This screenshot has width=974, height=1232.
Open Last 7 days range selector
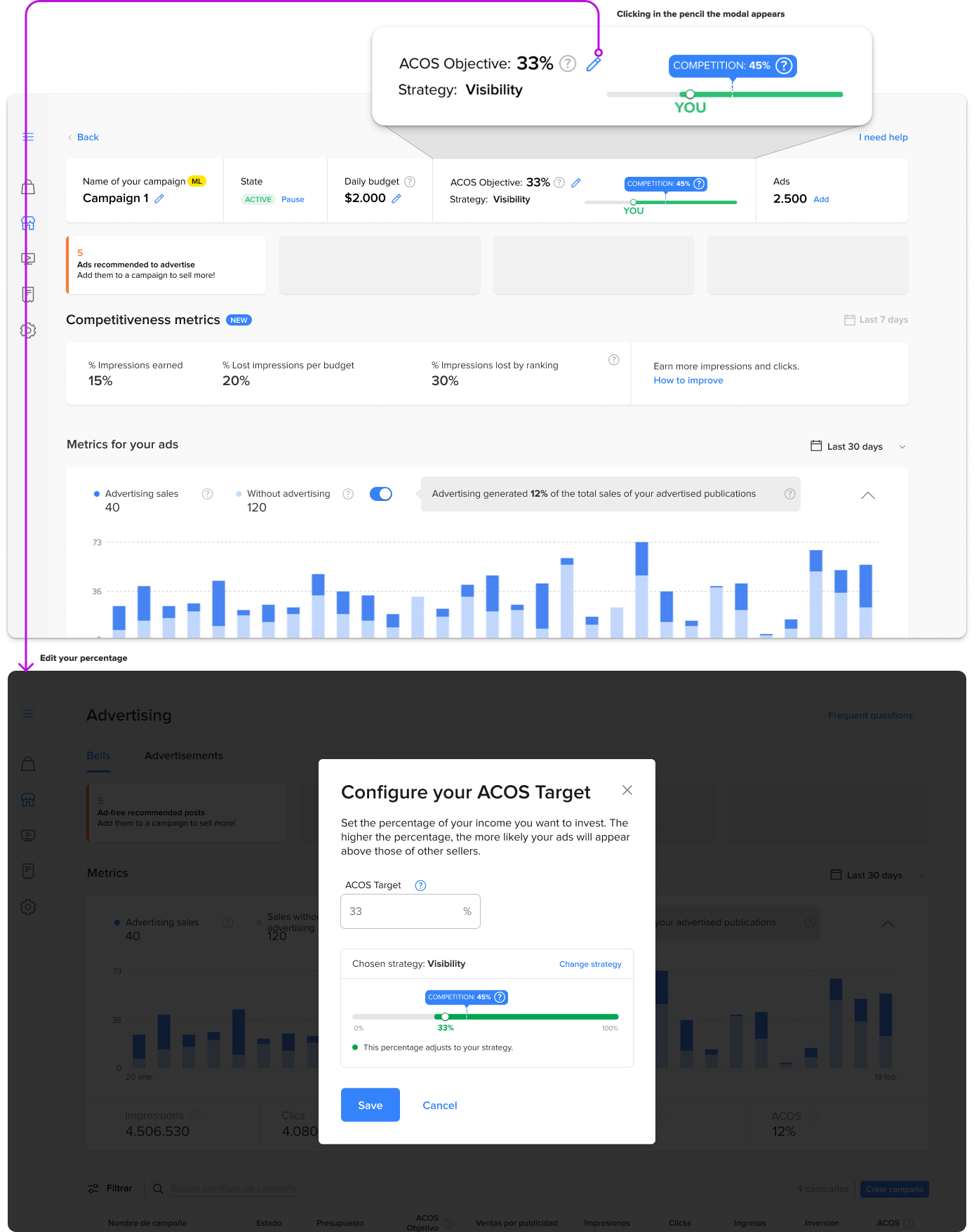(x=876, y=319)
